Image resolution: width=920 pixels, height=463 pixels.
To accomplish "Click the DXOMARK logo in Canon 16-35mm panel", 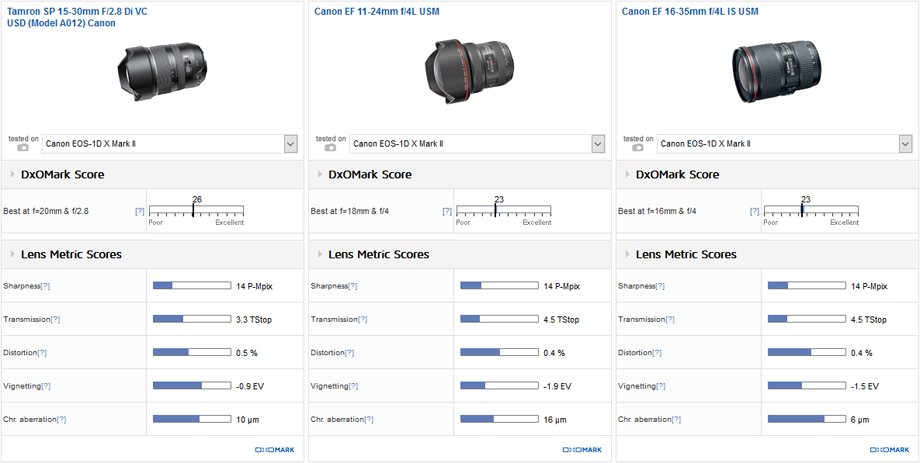I will tap(889, 450).
